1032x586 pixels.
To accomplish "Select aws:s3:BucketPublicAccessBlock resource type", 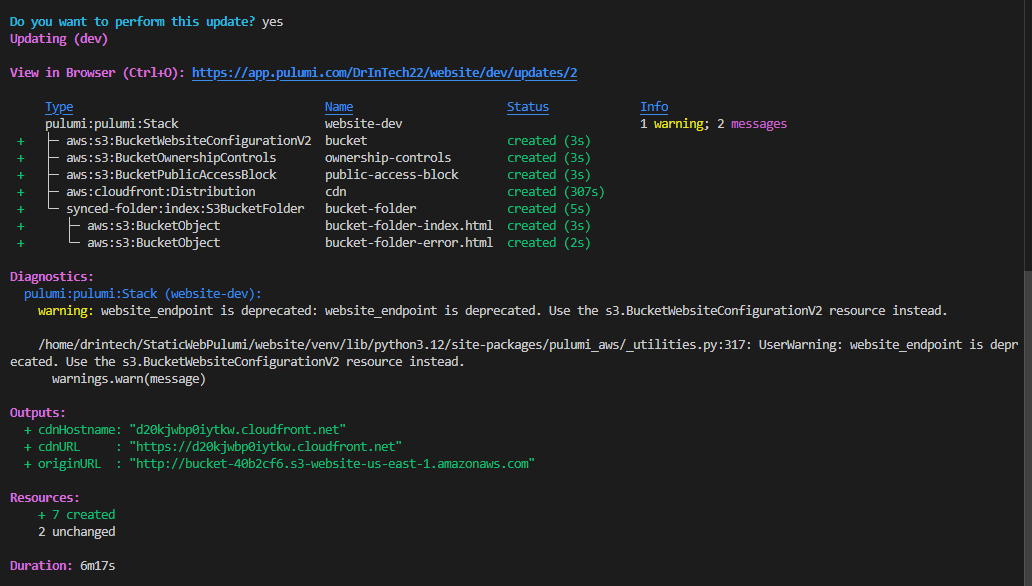I will click(171, 175).
